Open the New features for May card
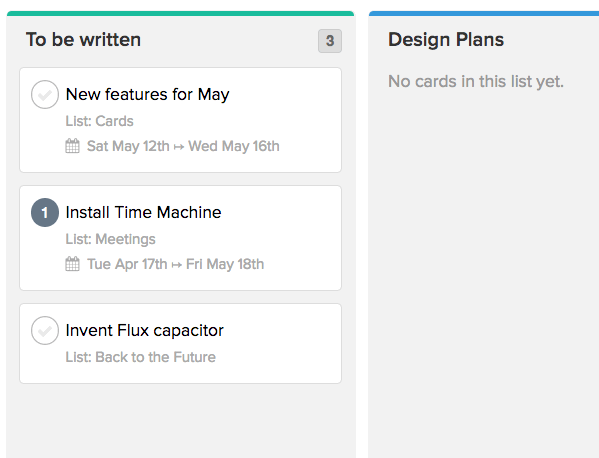Image resolution: width=599 pixels, height=458 pixels. [x=180, y=120]
